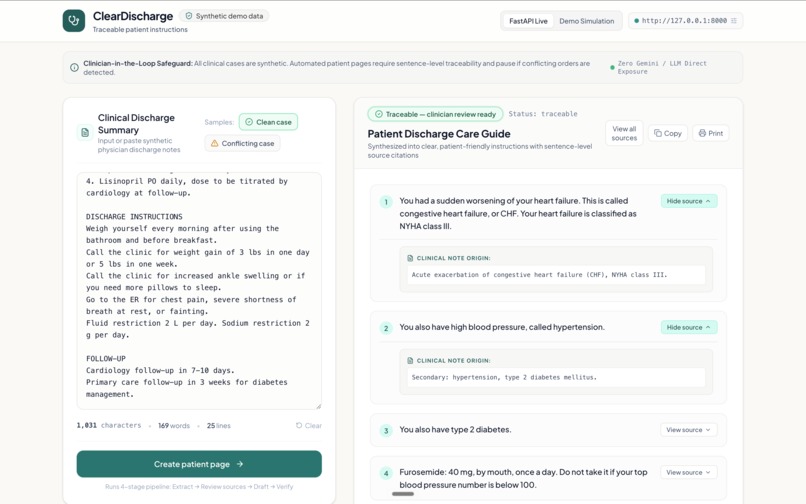Click the text area resize handle corner

[319, 406]
